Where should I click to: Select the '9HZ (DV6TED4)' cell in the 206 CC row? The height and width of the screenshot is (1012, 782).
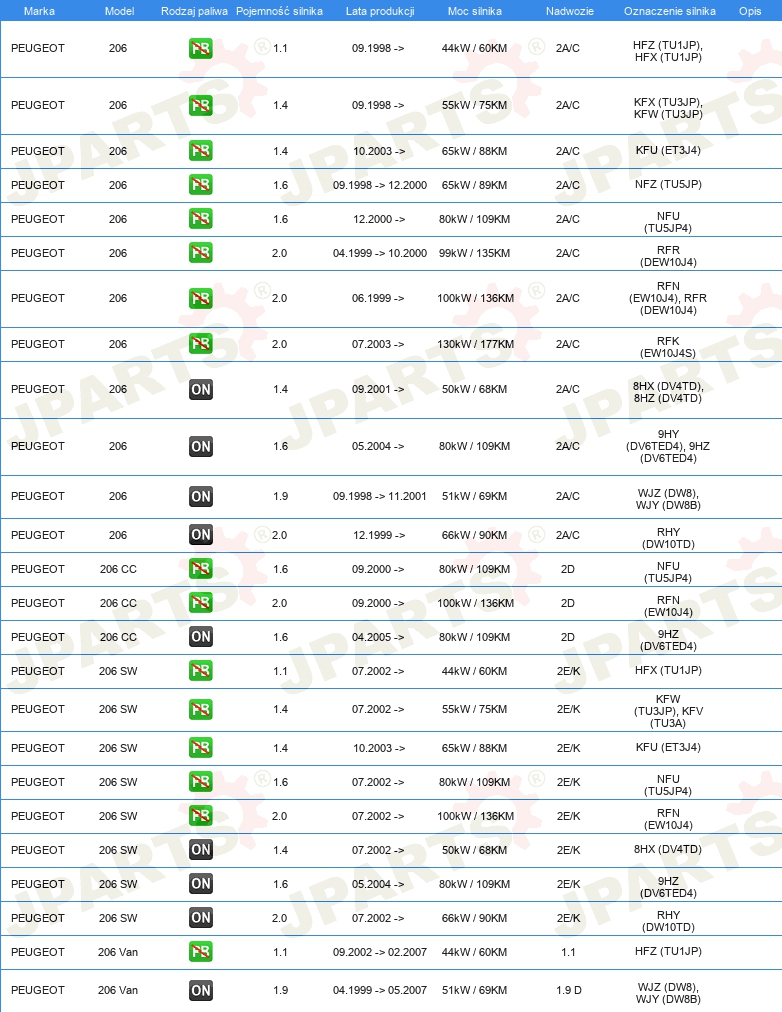click(x=668, y=640)
